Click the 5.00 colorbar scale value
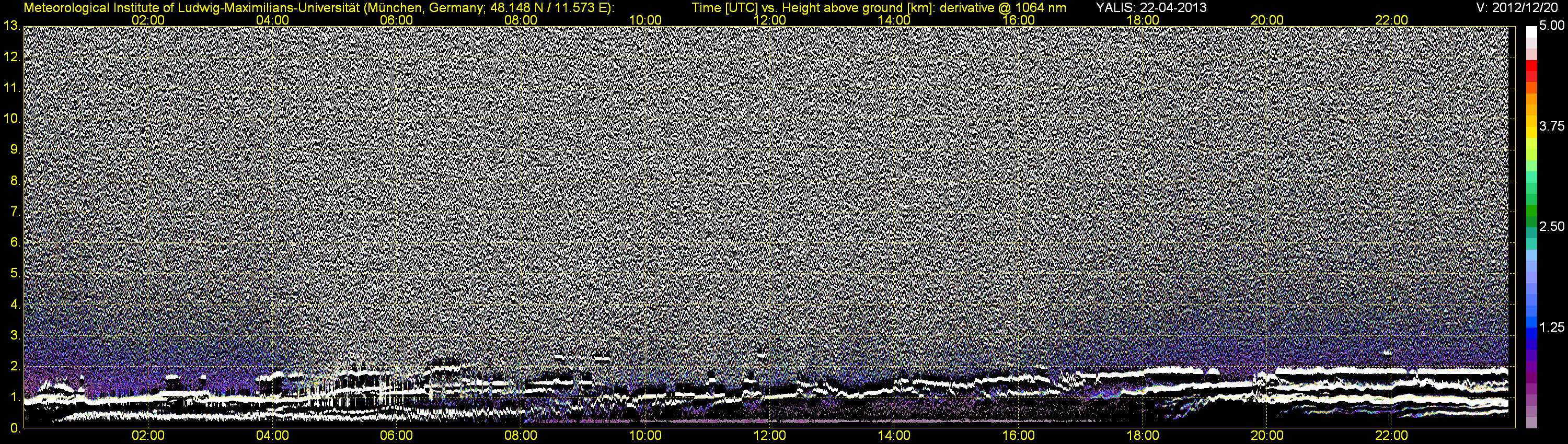Image resolution: width=1568 pixels, height=444 pixels. (x=1552, y=26)
